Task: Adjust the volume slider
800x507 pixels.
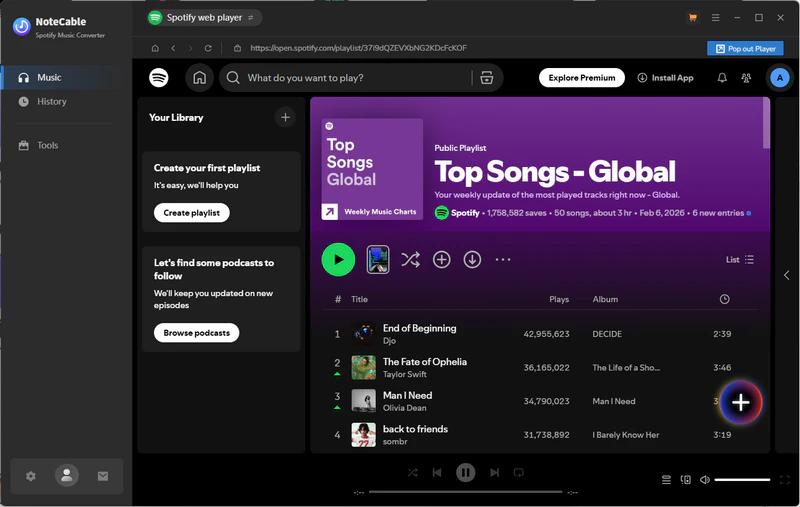Action: [x=742, y=480]
